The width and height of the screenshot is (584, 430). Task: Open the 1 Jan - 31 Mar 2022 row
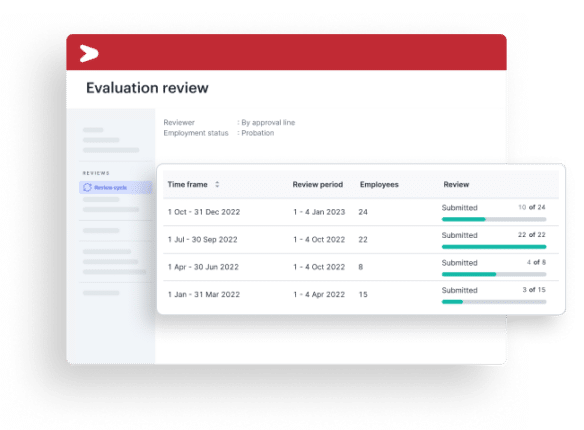(x=361, y=294)
